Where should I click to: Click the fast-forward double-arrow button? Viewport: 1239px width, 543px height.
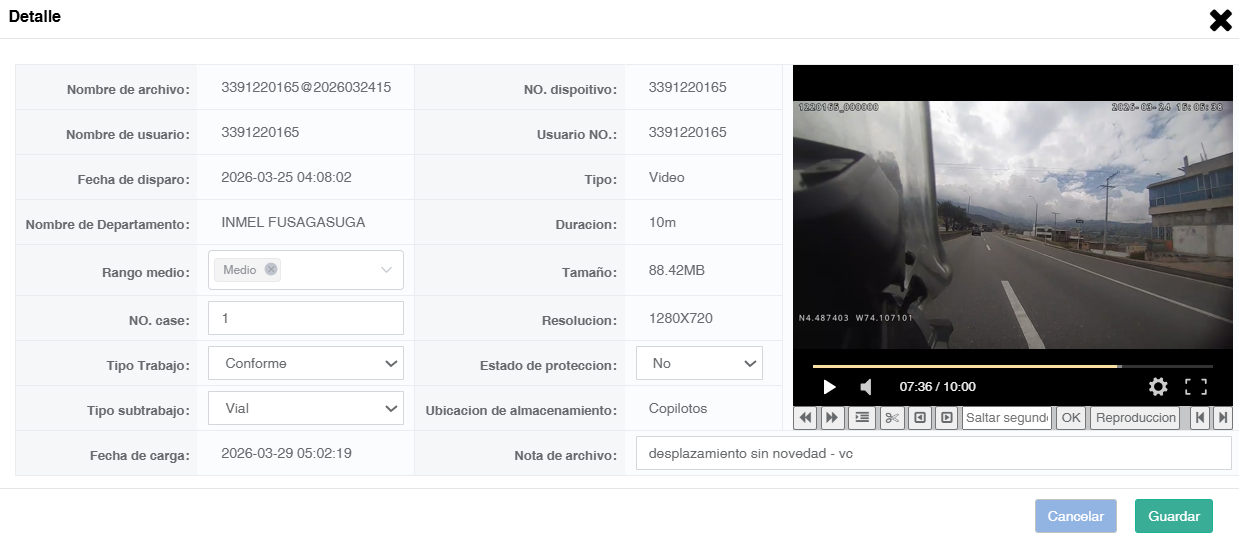(832, 417)
